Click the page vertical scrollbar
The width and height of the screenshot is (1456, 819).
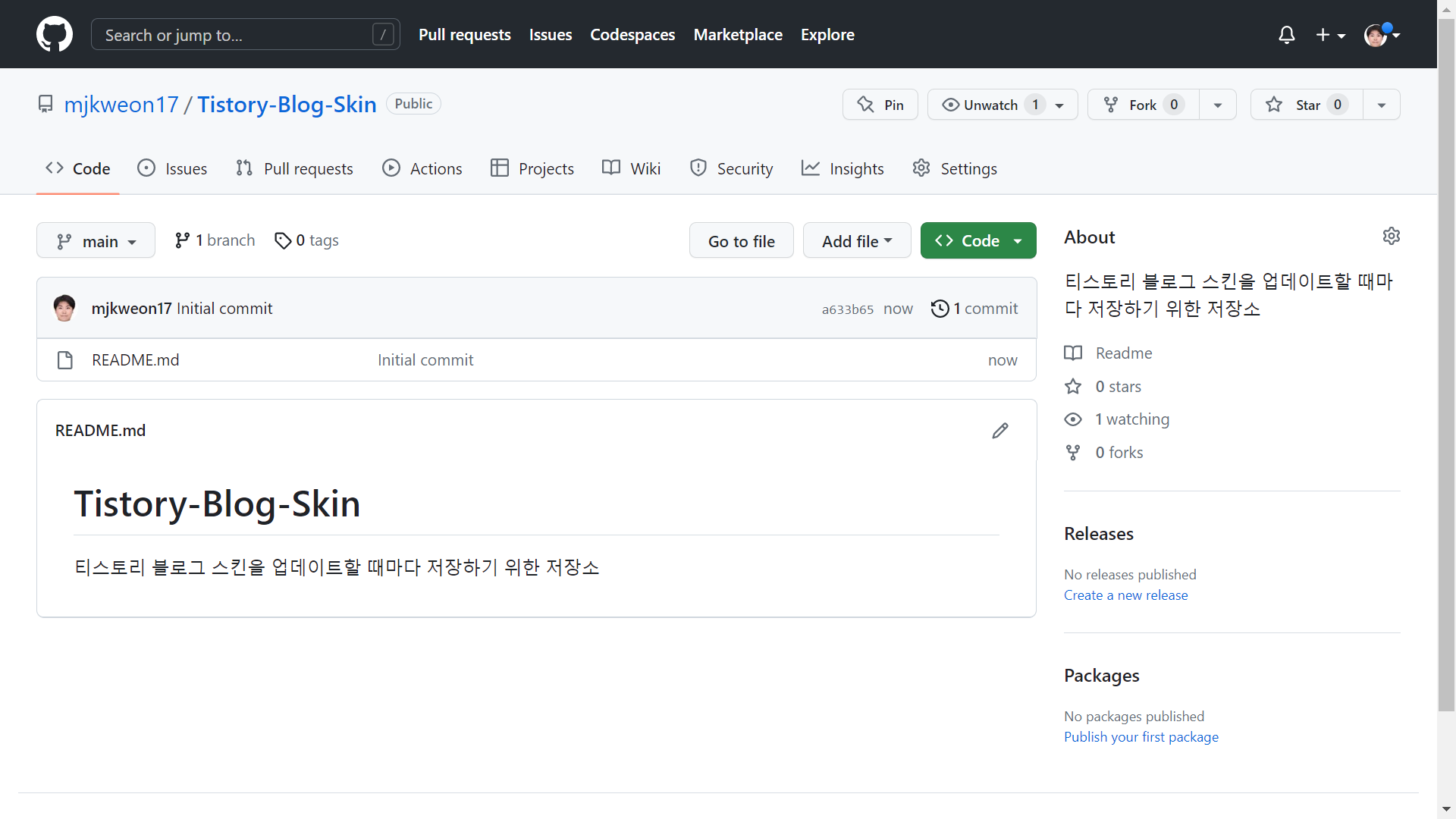pos(1446,364)
